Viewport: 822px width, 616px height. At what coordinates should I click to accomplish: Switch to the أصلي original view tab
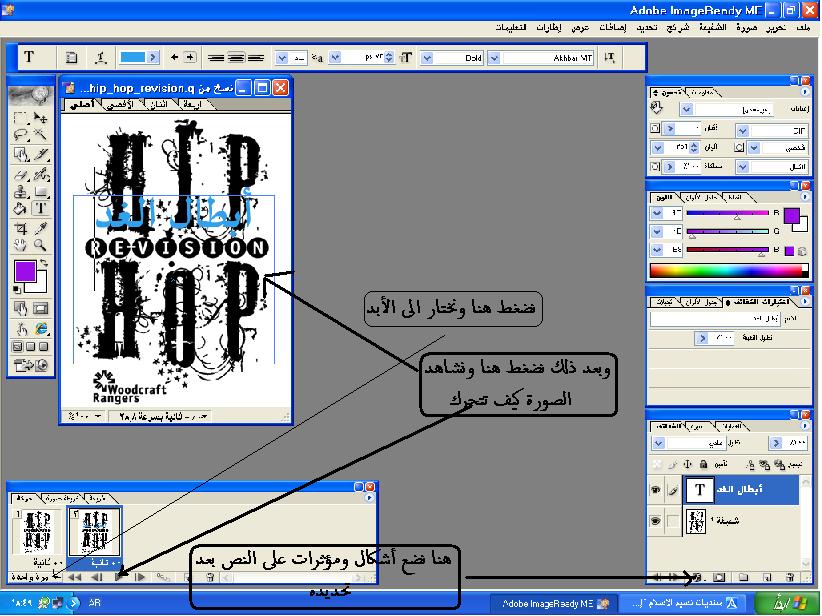pos(82,104)
